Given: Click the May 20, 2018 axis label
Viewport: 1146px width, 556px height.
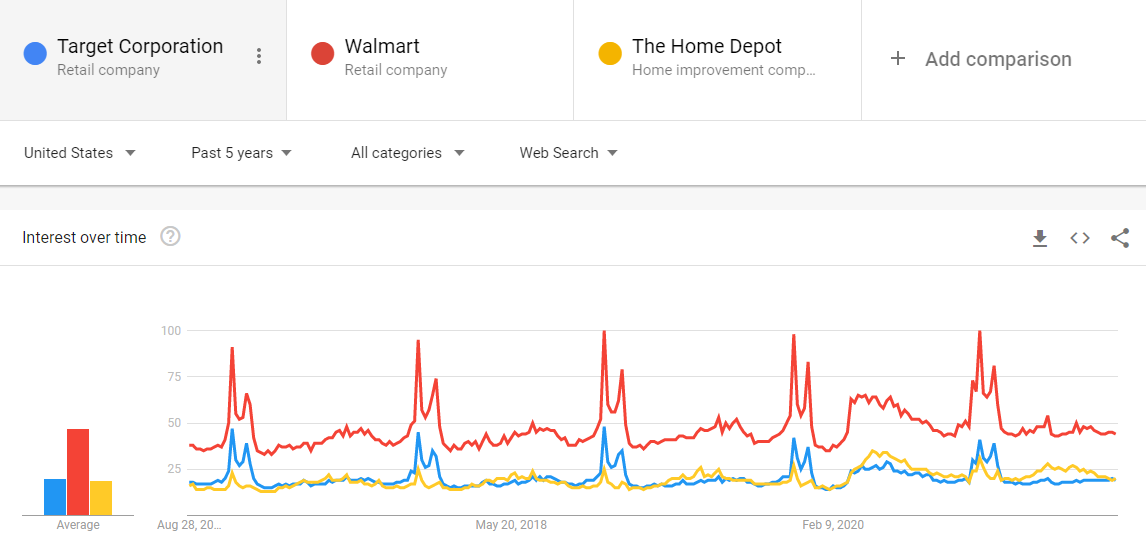Looking at the screenshot, I should click(511, 525).
